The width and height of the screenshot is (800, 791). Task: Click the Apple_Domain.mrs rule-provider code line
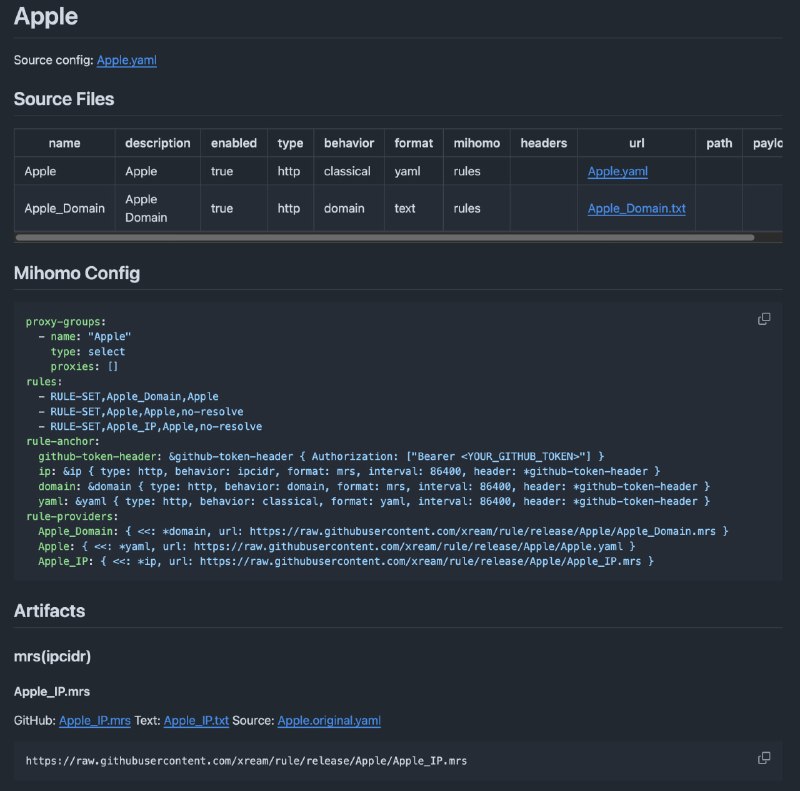[383, 531]
